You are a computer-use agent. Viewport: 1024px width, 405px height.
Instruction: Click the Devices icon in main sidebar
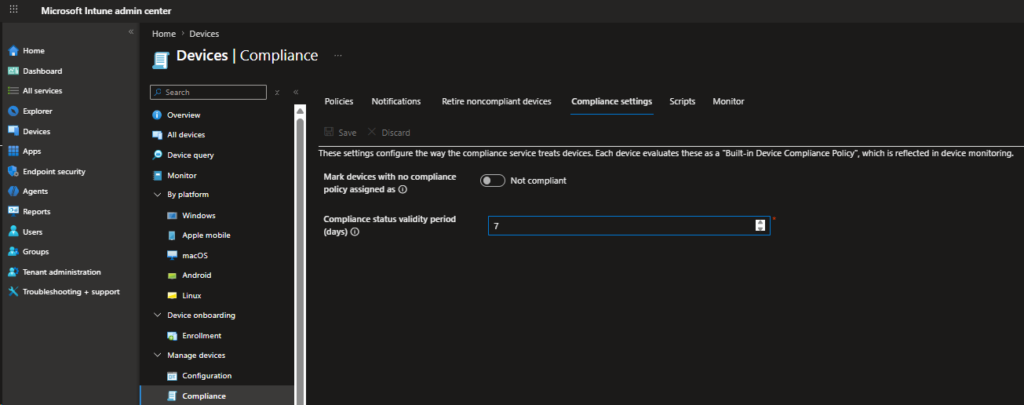(x=13, y=131)
